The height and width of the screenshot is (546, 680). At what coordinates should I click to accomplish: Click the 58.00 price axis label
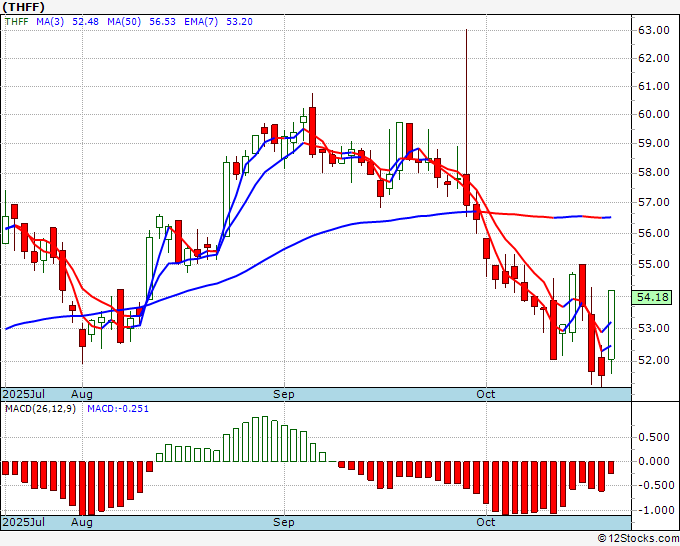[x=654, y=173]
